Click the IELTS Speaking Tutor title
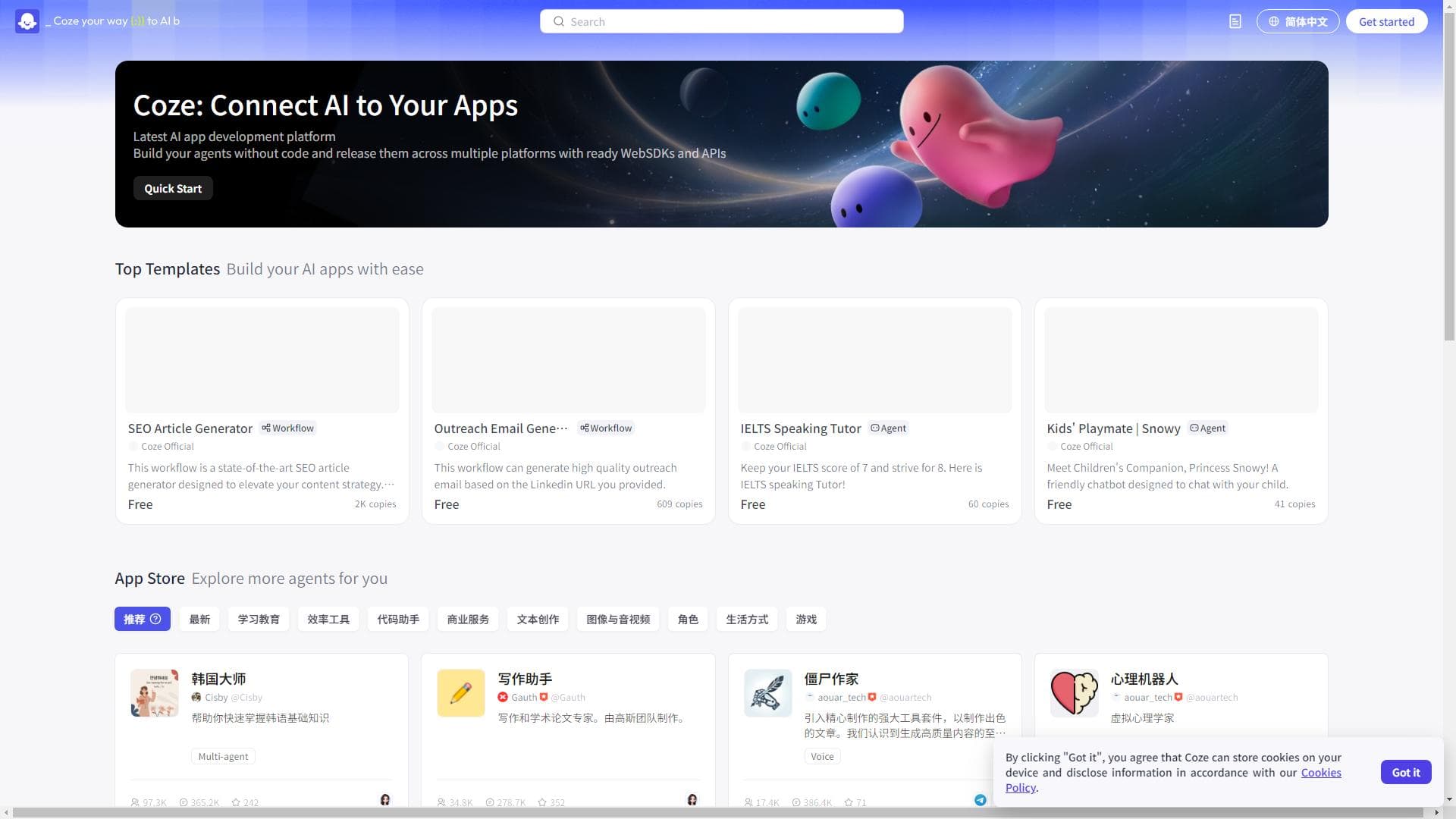The height and width of the screenshot is (819, 1456). coord(801,428)
